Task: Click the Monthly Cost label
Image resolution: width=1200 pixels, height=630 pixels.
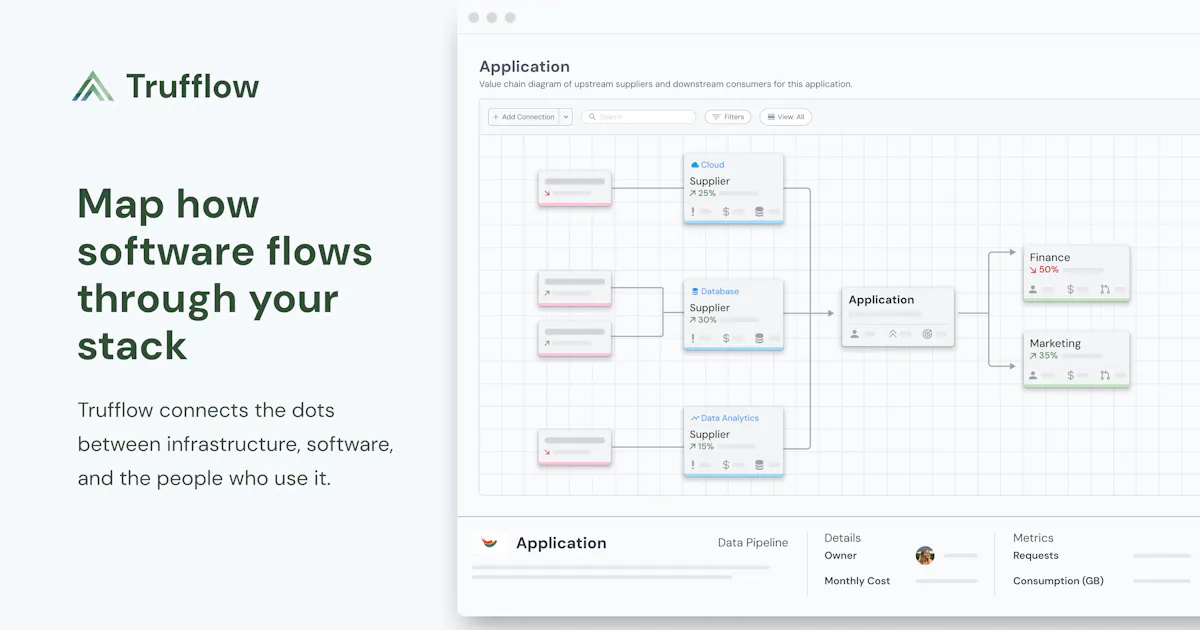Action: click(857, 581)
